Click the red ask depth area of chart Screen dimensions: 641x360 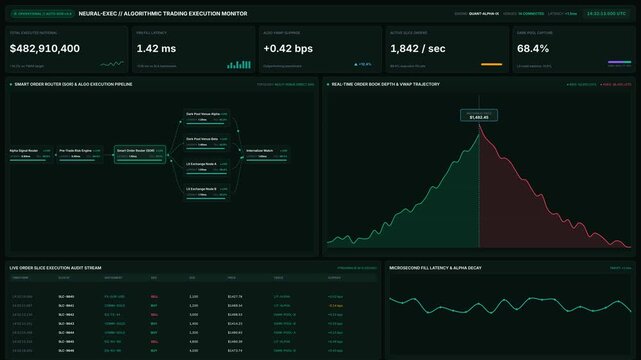[x=519, y=217]
